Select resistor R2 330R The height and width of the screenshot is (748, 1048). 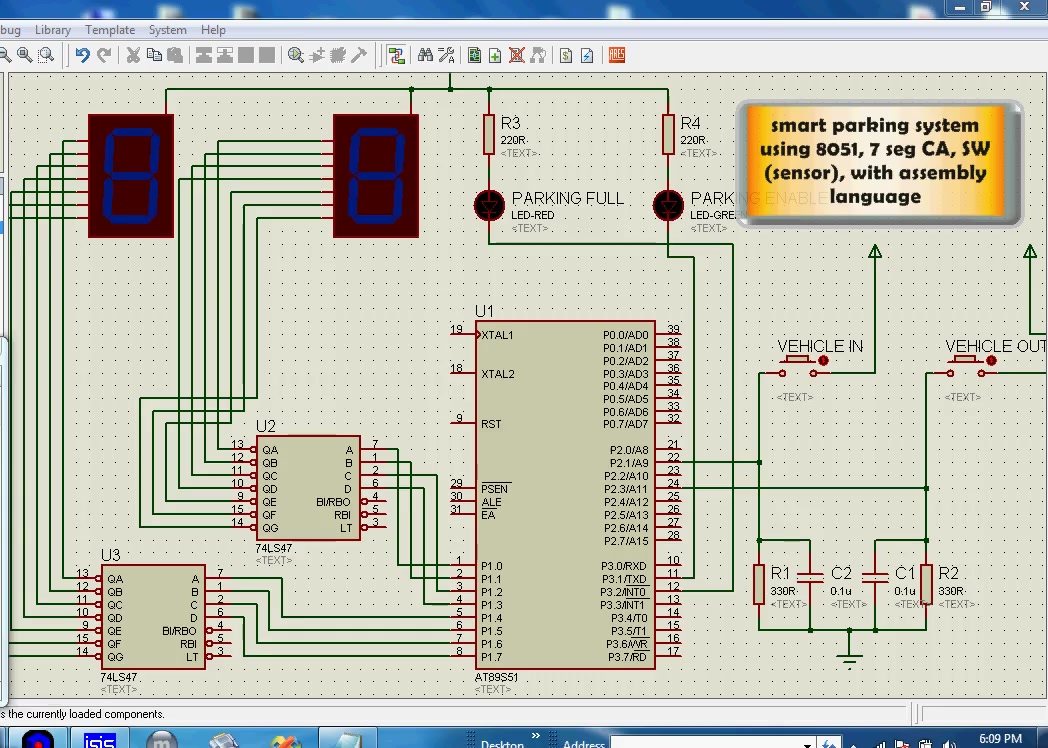(x=926, y=584)
